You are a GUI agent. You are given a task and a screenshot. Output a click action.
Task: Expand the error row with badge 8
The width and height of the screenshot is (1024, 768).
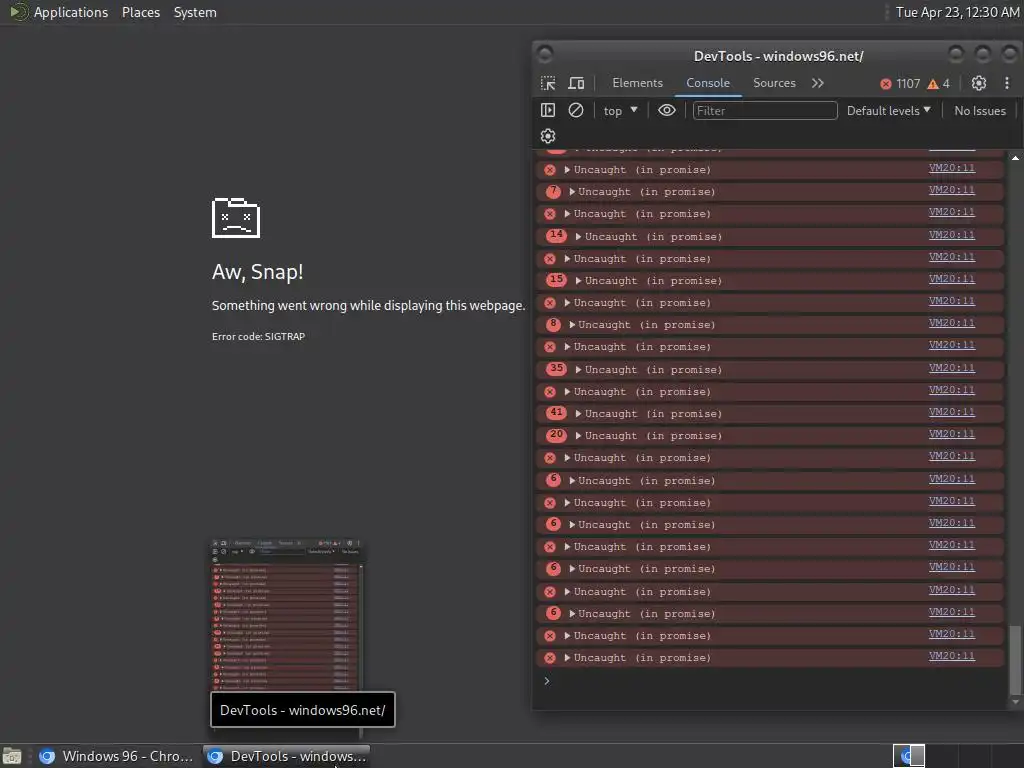pos(572,325)
